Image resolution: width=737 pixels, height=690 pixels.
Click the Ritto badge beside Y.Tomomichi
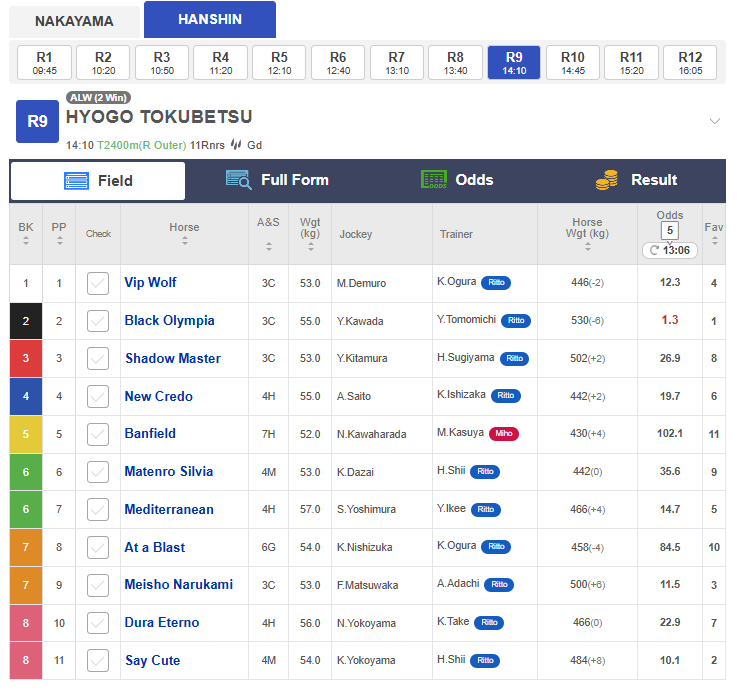[516, 321]
